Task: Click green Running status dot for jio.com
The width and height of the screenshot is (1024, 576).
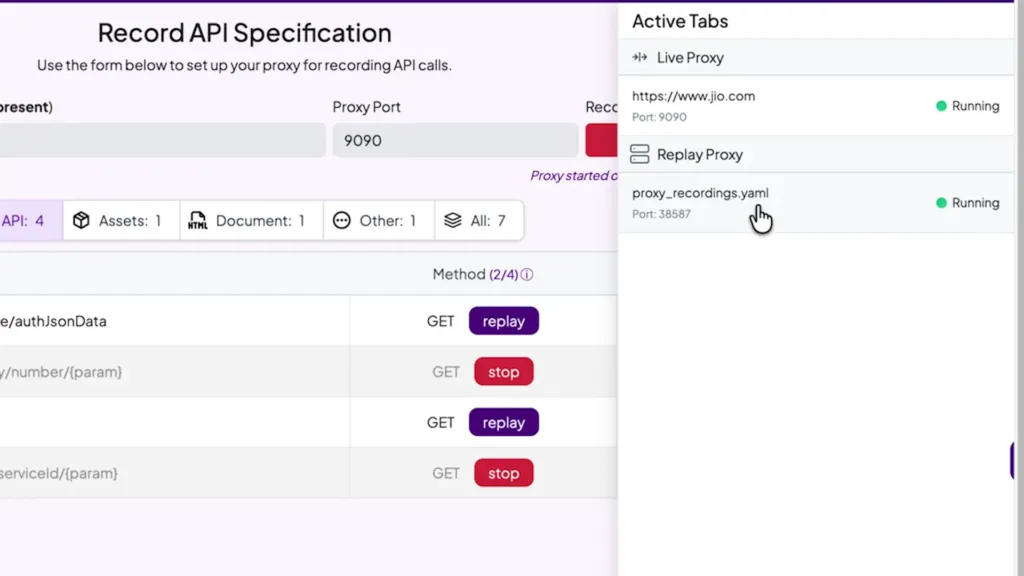Action: (941, 106)
